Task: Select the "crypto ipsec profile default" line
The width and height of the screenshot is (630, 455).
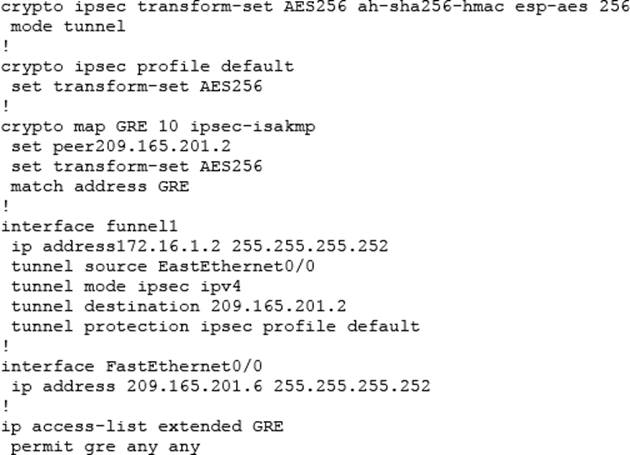Action: click(147, 66)
